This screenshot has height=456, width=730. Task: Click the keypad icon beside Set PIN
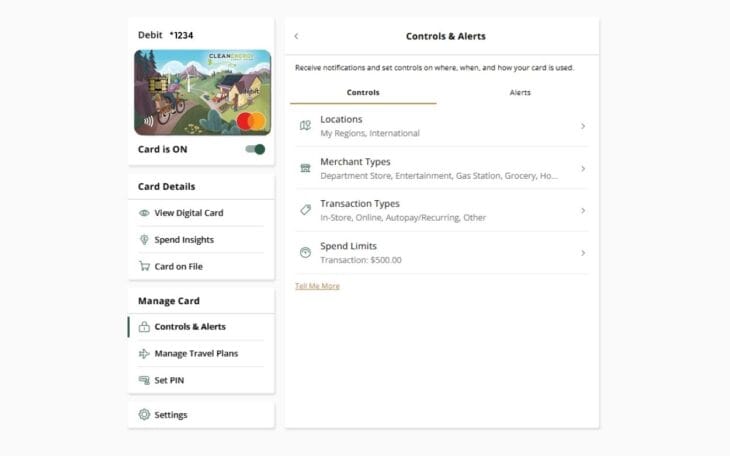click(144, 381)
